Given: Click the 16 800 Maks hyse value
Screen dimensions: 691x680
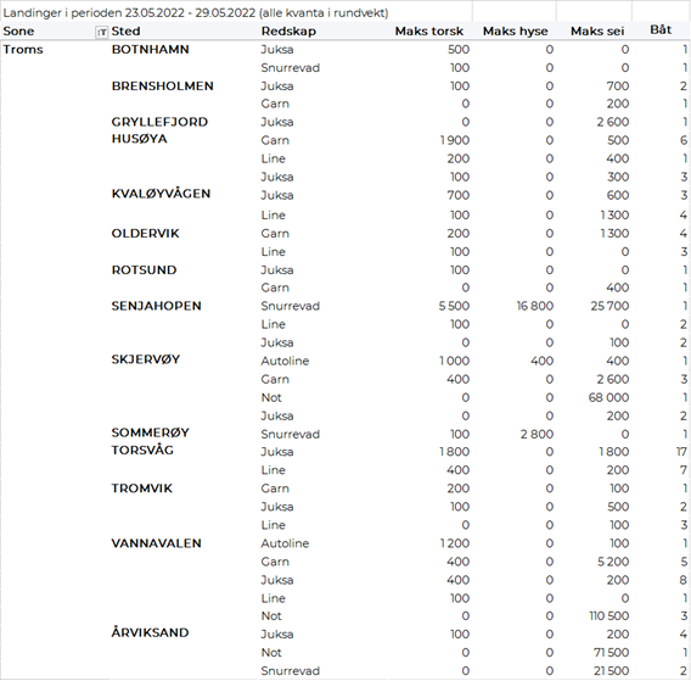Looking at the screenshot, I should pos(530,306).
